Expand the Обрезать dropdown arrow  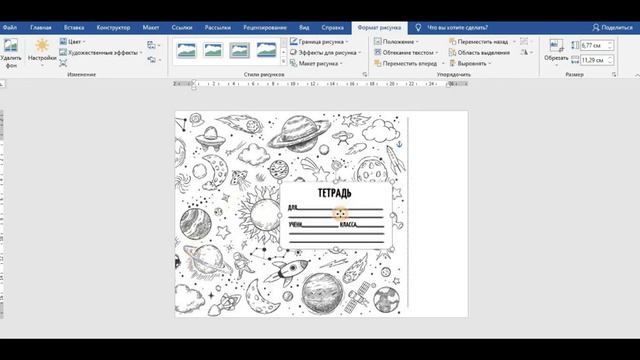(x=556, y=64)
